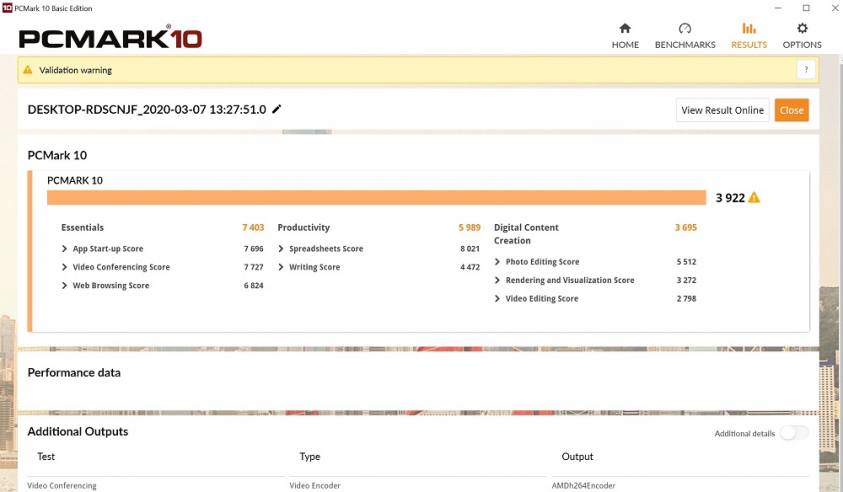Click the PCMark 10 logo

pos(110,38)
